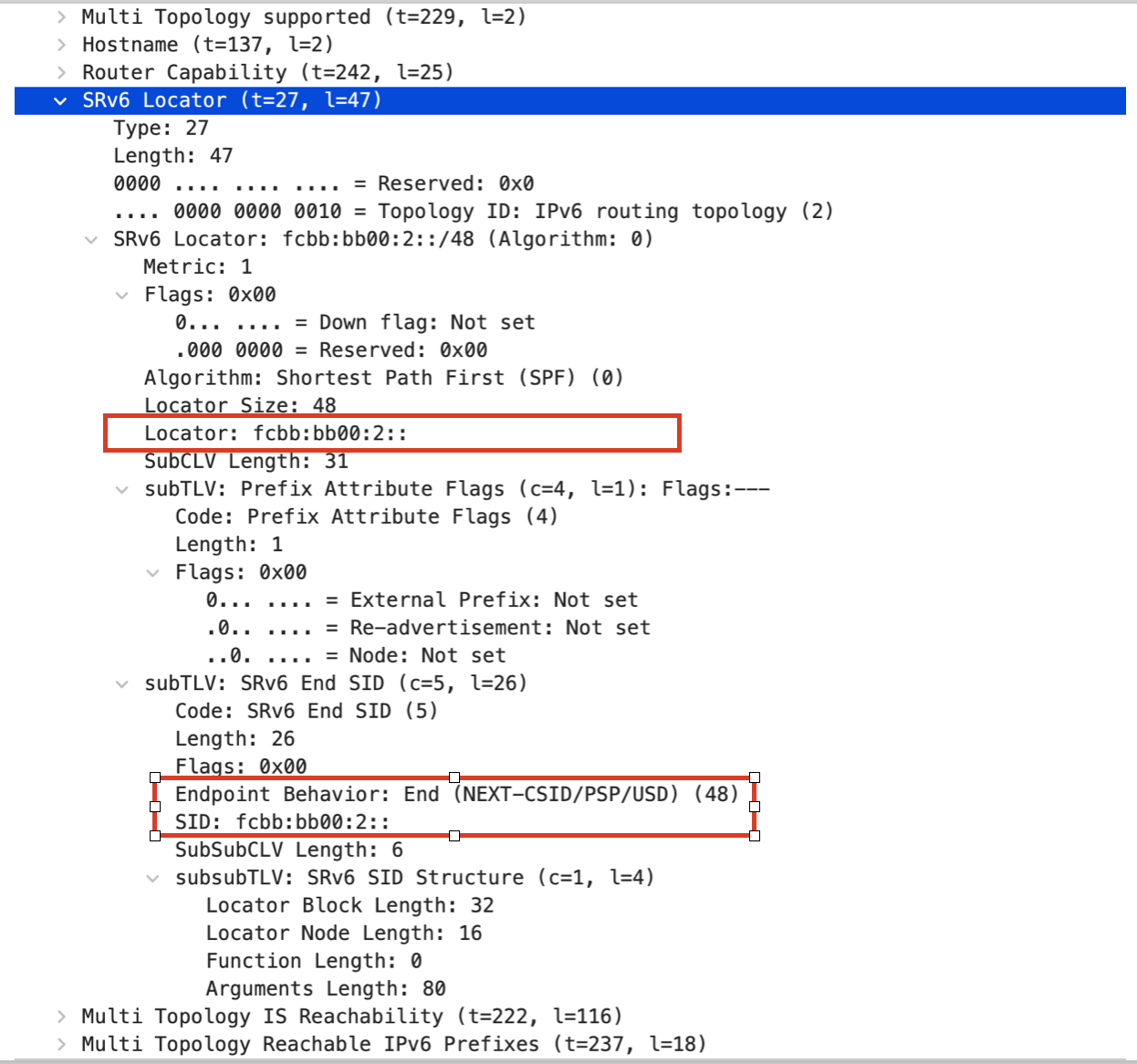Select Flags: 0x00 under SRv6 End SID
This screenshot has height=1064, width=1137.
241,767
